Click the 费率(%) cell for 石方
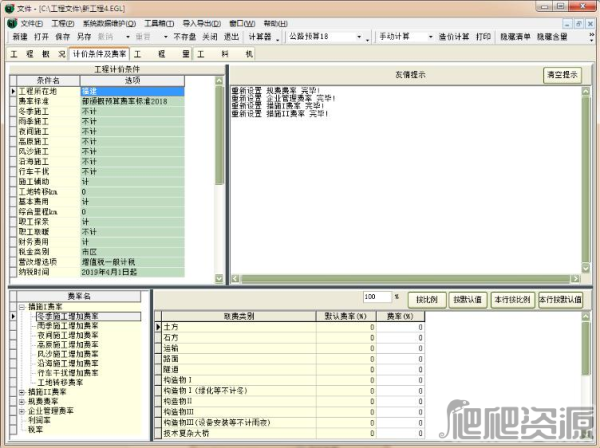Screen dimensions: 600x448 click(x=400, y=338)
